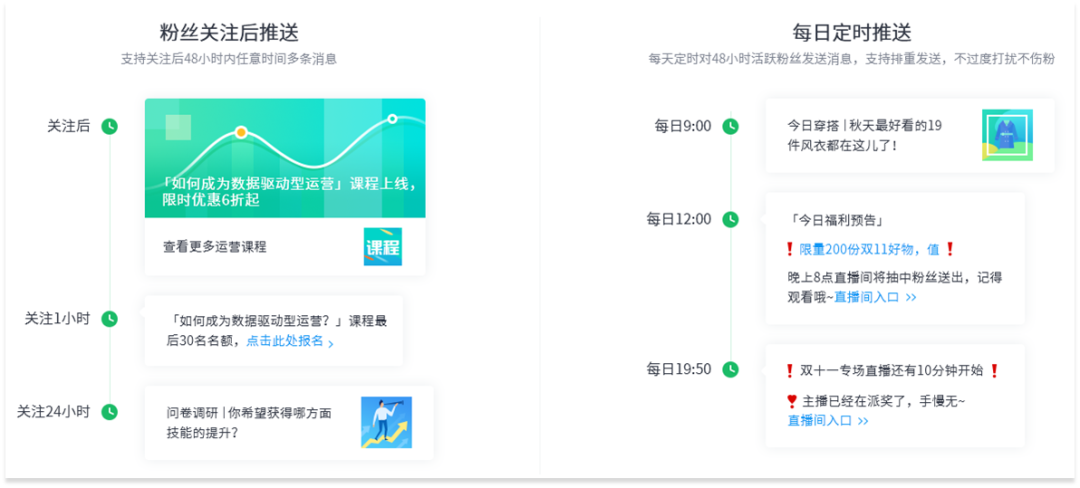Click the clock icon beside 关注1小时

110,319
